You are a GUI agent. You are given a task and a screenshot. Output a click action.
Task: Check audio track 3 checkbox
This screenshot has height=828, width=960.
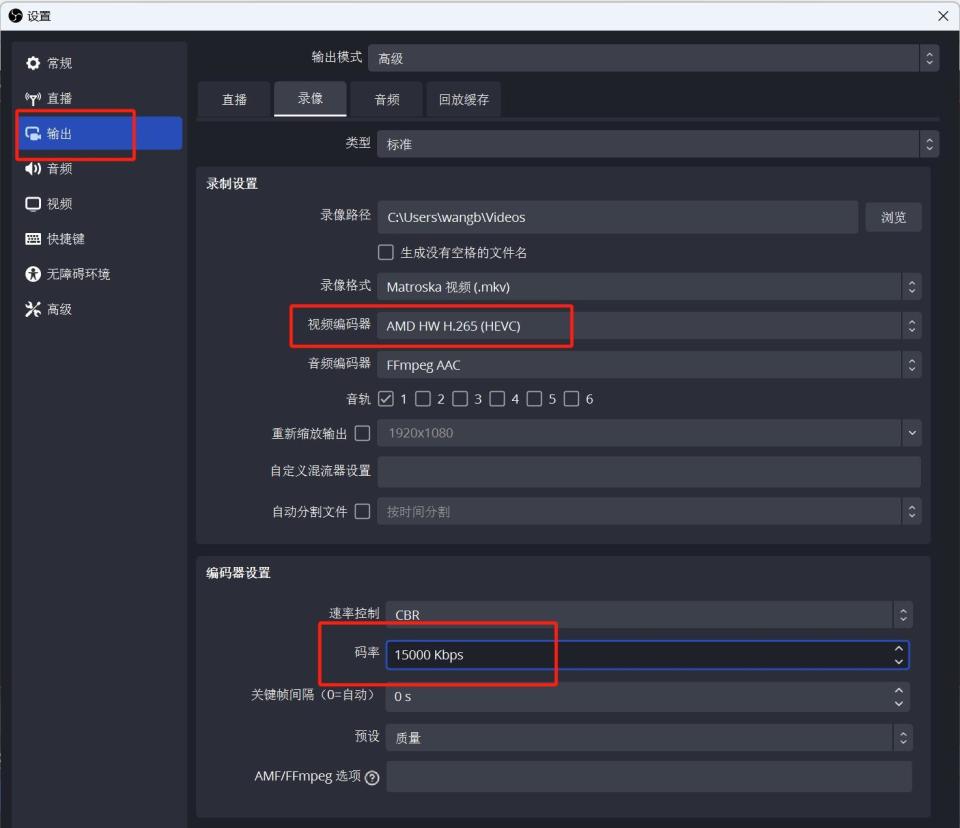[460, 399]
